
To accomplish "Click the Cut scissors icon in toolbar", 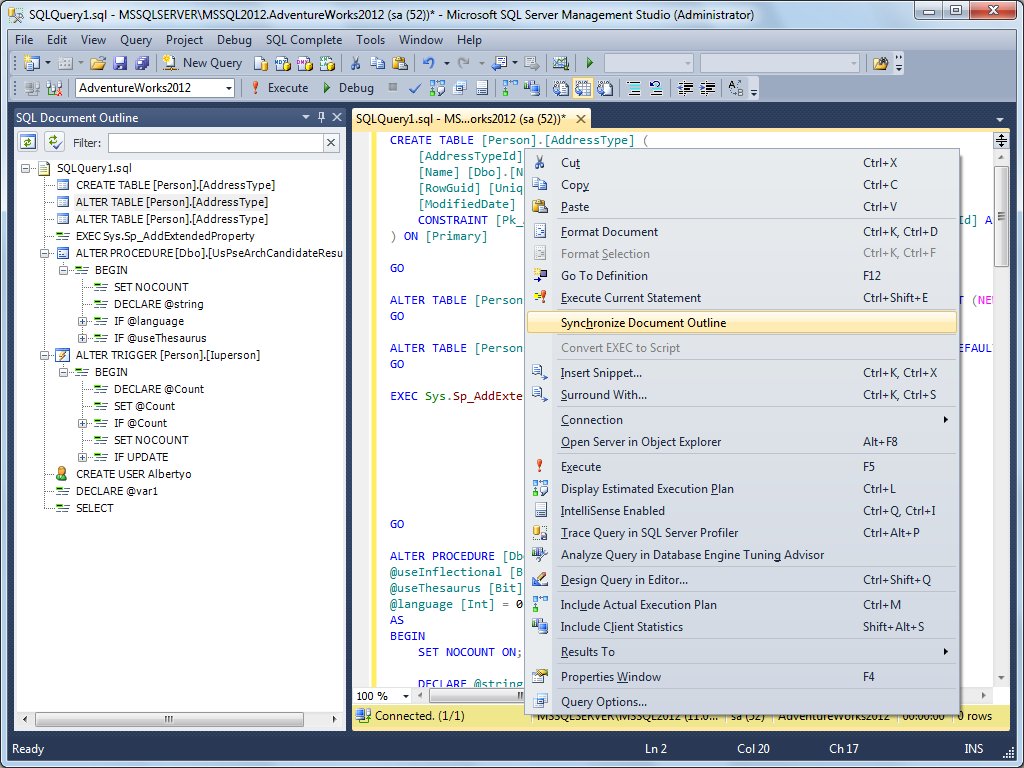I will 355,63.
